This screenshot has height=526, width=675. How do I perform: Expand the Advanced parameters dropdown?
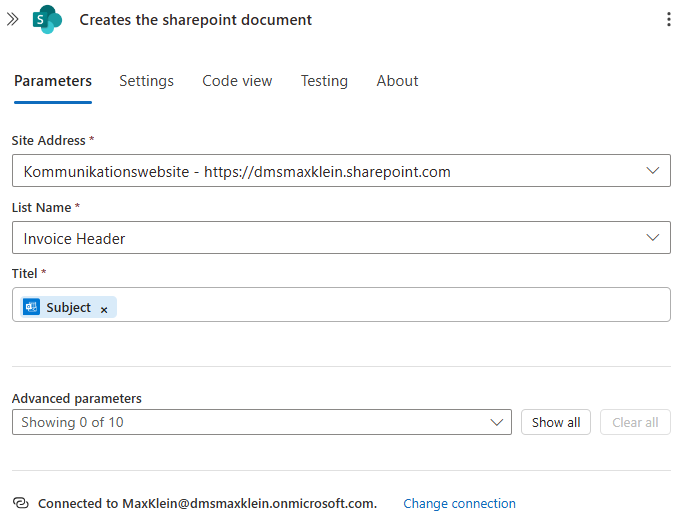(x=497, y=422)
